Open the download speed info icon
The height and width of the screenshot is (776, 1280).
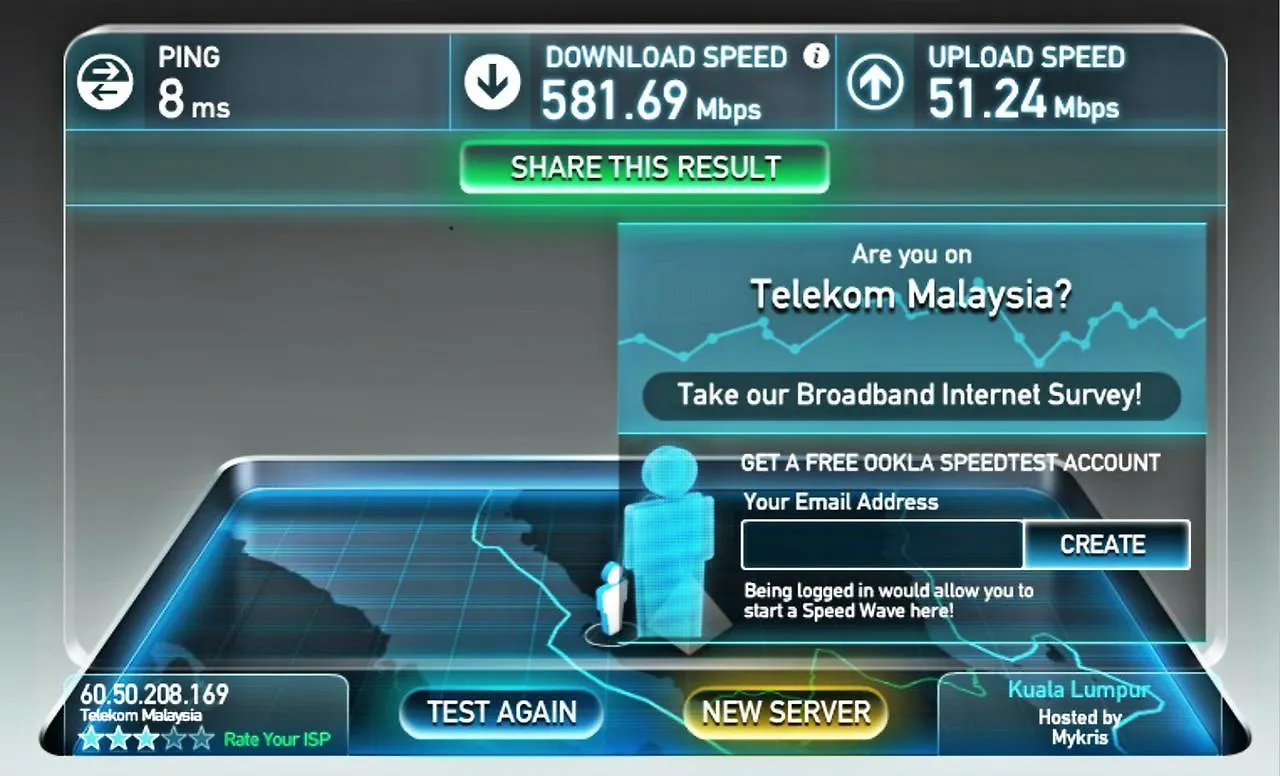coord(816,55)
